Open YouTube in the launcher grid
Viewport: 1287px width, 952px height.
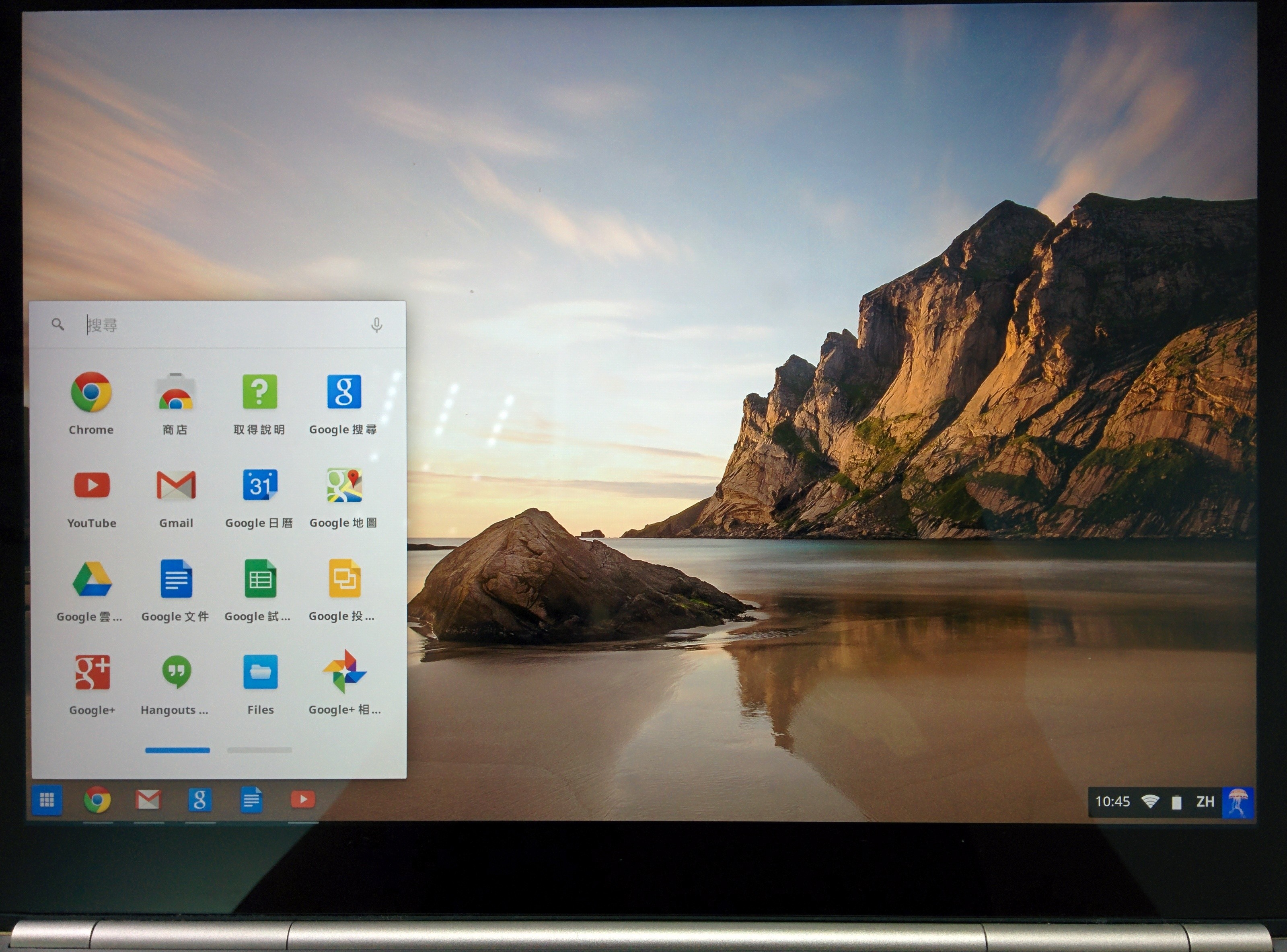coord(92,485)
